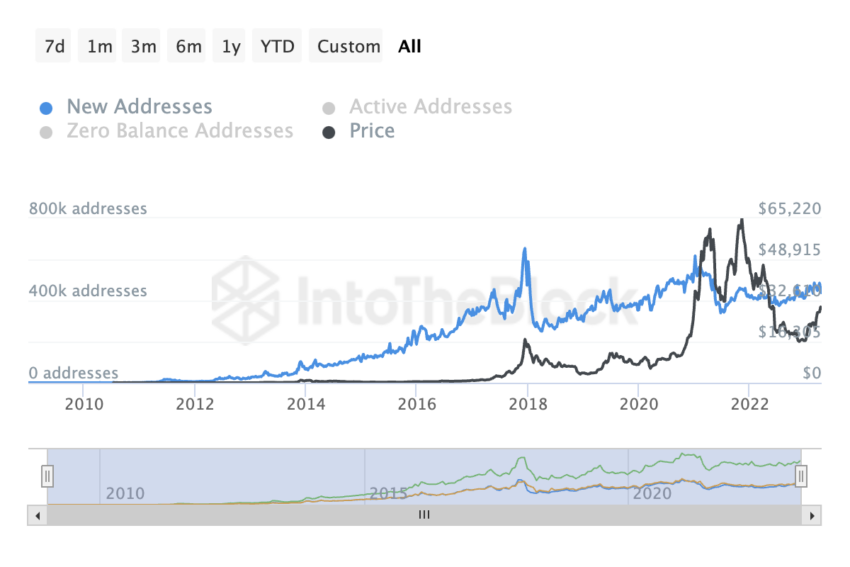Toggle the New Addresses series
This screenshot has width=850, height=567.
coord(139,107)
